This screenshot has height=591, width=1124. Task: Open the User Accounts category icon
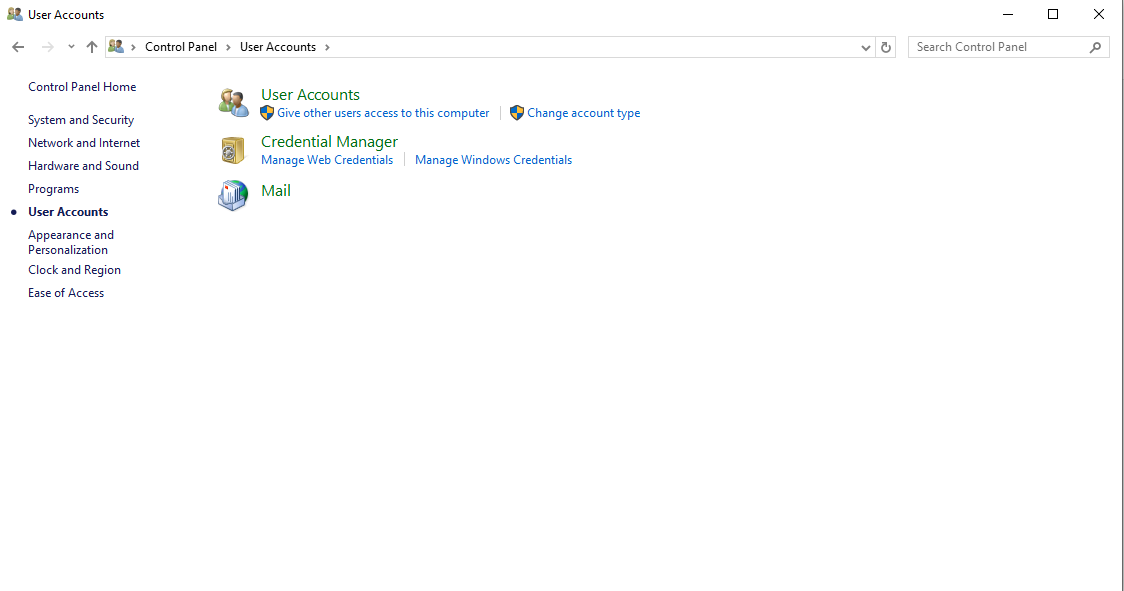point(234,103)
